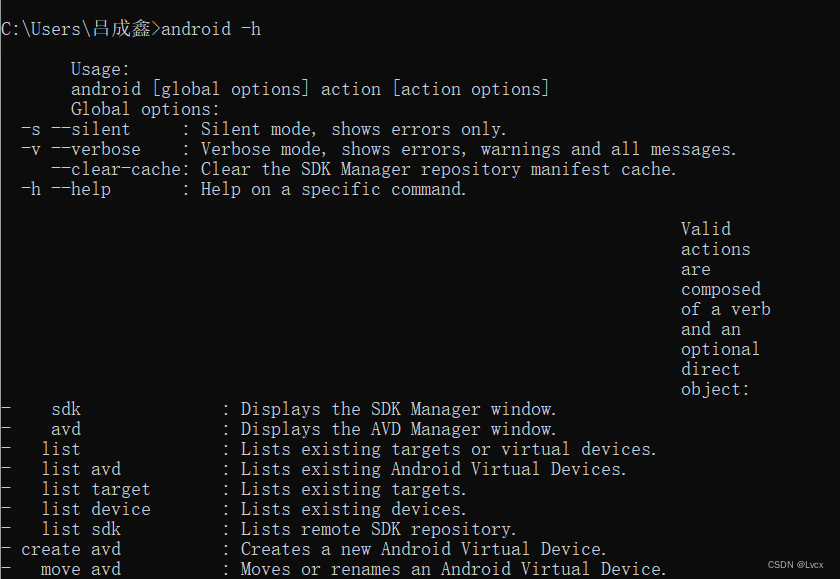Click the "--silent" option text

[91, 129]
